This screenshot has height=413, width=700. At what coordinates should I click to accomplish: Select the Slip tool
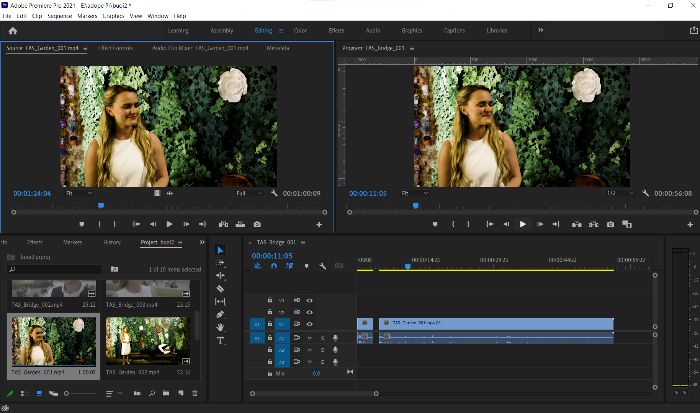(220, 301)
